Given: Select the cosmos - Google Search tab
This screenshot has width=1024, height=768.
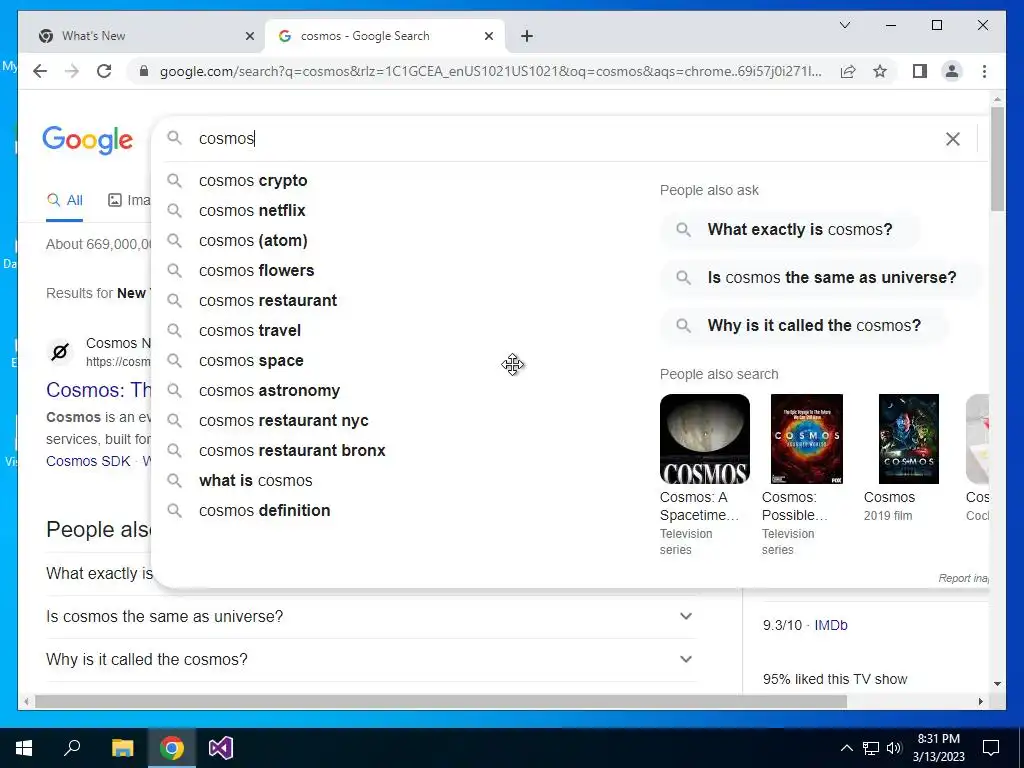Looking at the screenshot, I should (385, 36).
